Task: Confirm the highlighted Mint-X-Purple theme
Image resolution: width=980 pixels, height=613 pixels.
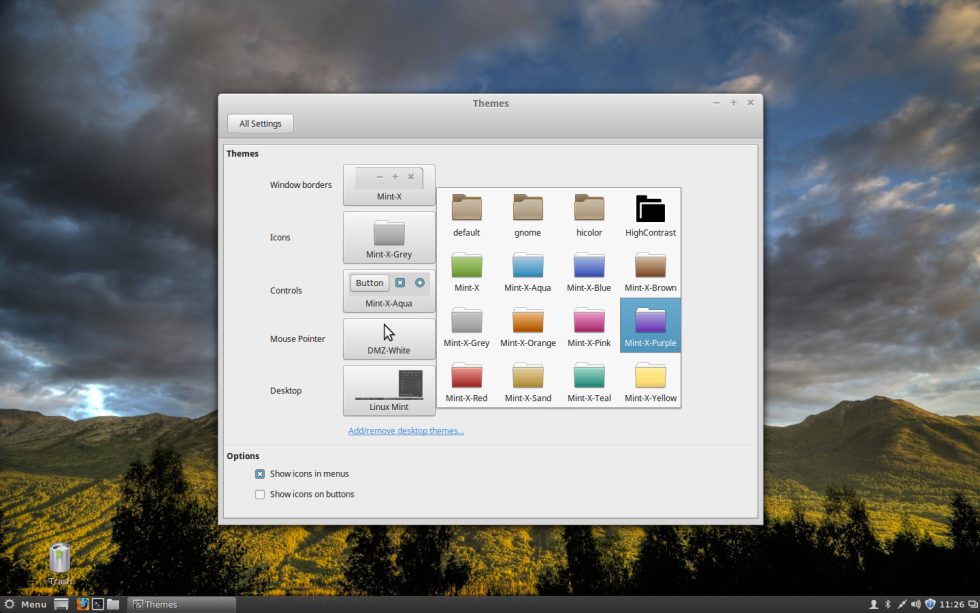Action: [650, 325]
